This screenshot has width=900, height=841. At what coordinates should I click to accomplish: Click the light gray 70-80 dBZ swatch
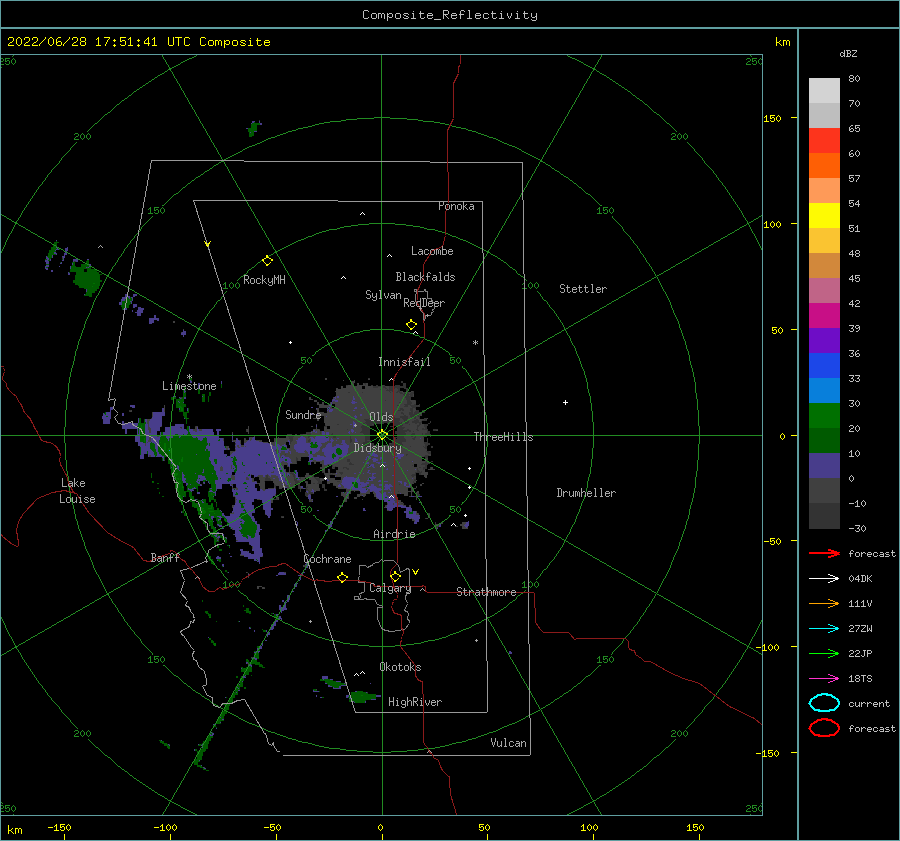[824, 91]
